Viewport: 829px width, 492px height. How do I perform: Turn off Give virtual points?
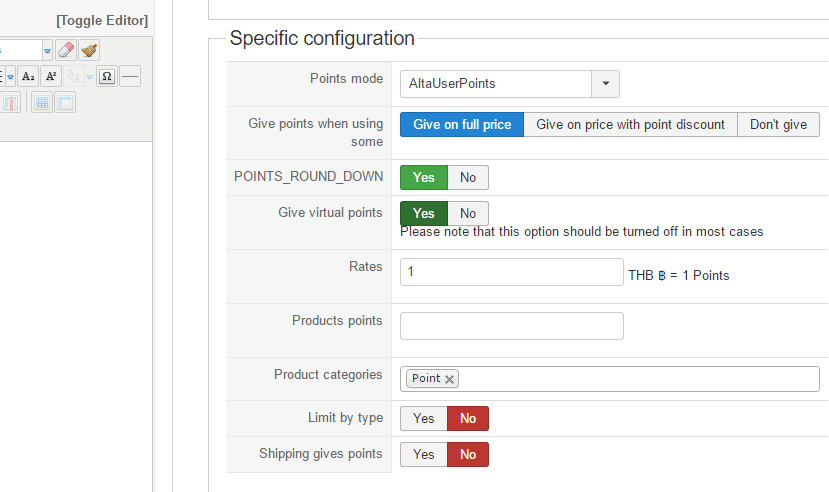pos(468,213)
